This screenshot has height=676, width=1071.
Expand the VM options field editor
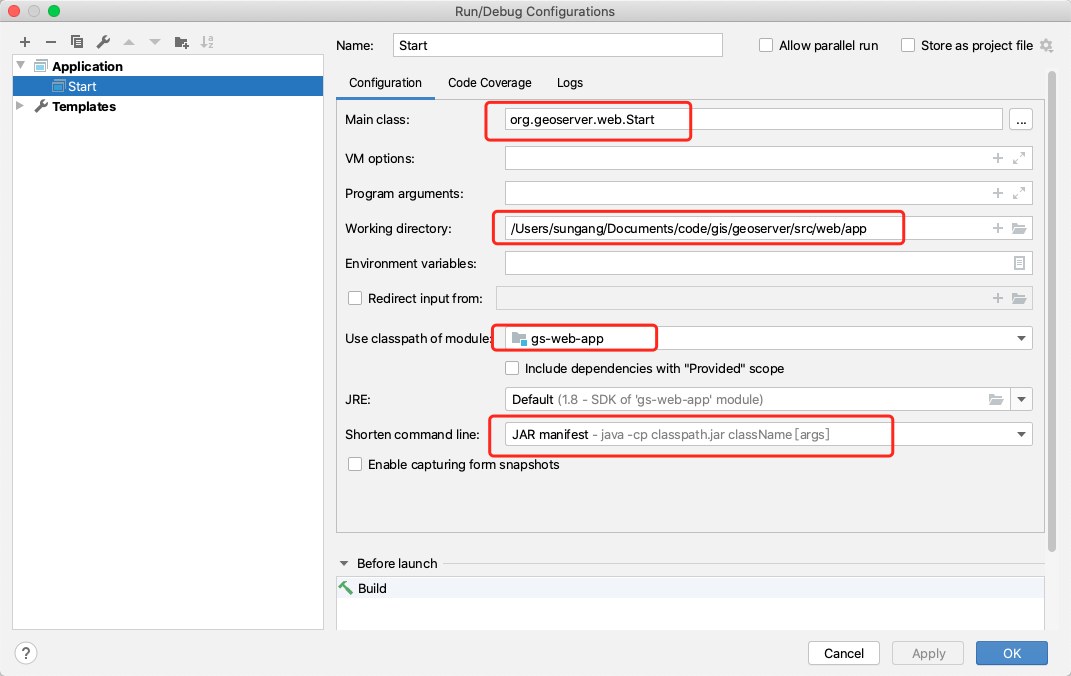tap(1019, 159)
